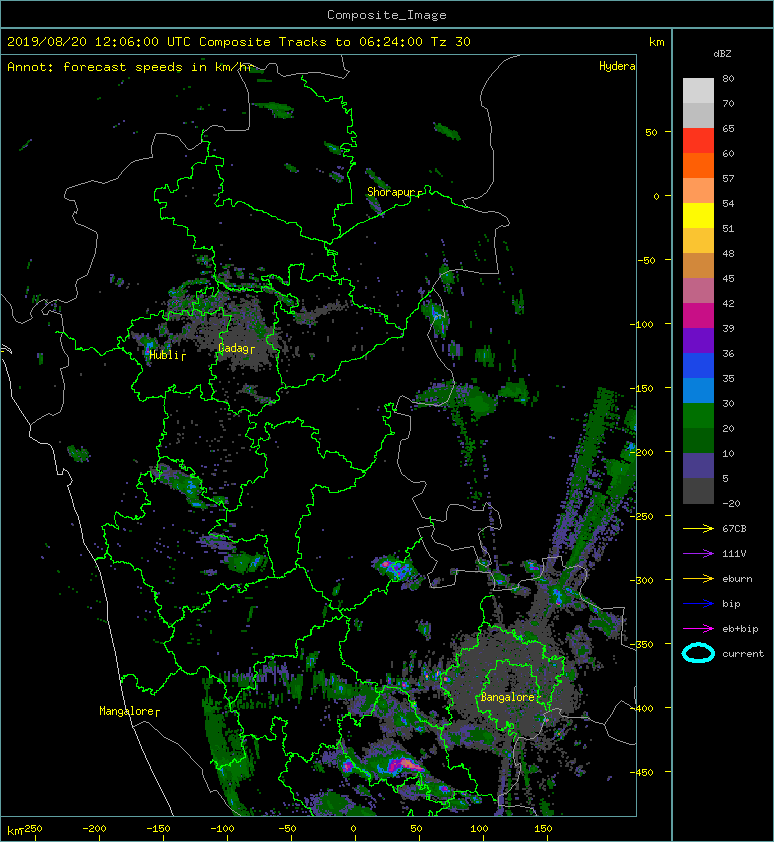
Task: Click the yellow 67CB track arrow in legend
Action: [698, 528]
